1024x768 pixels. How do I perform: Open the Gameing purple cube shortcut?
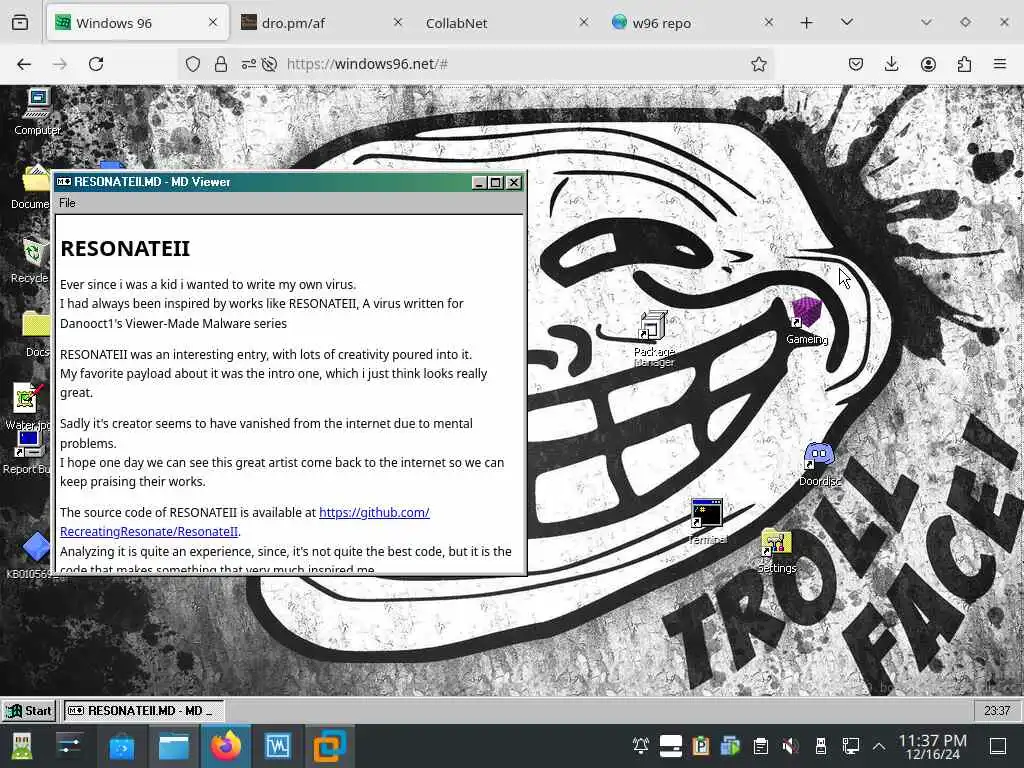click(x=807, y=321)
